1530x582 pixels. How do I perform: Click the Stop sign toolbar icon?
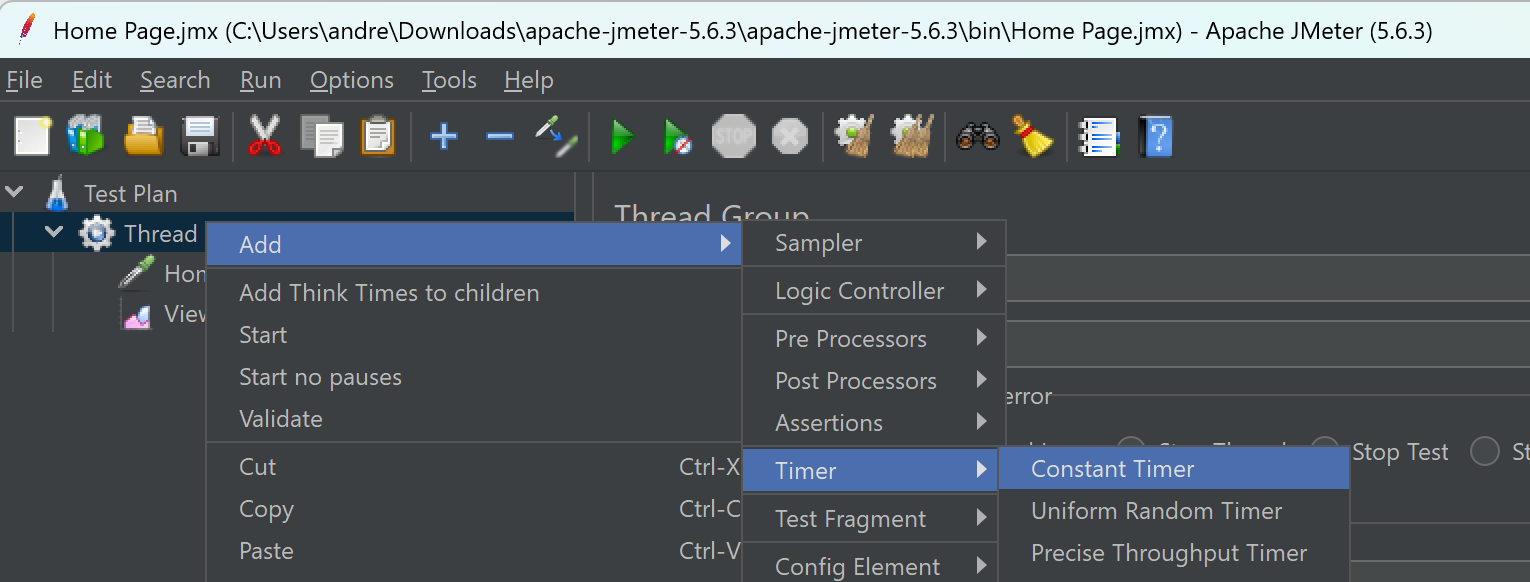coord(734,135)
